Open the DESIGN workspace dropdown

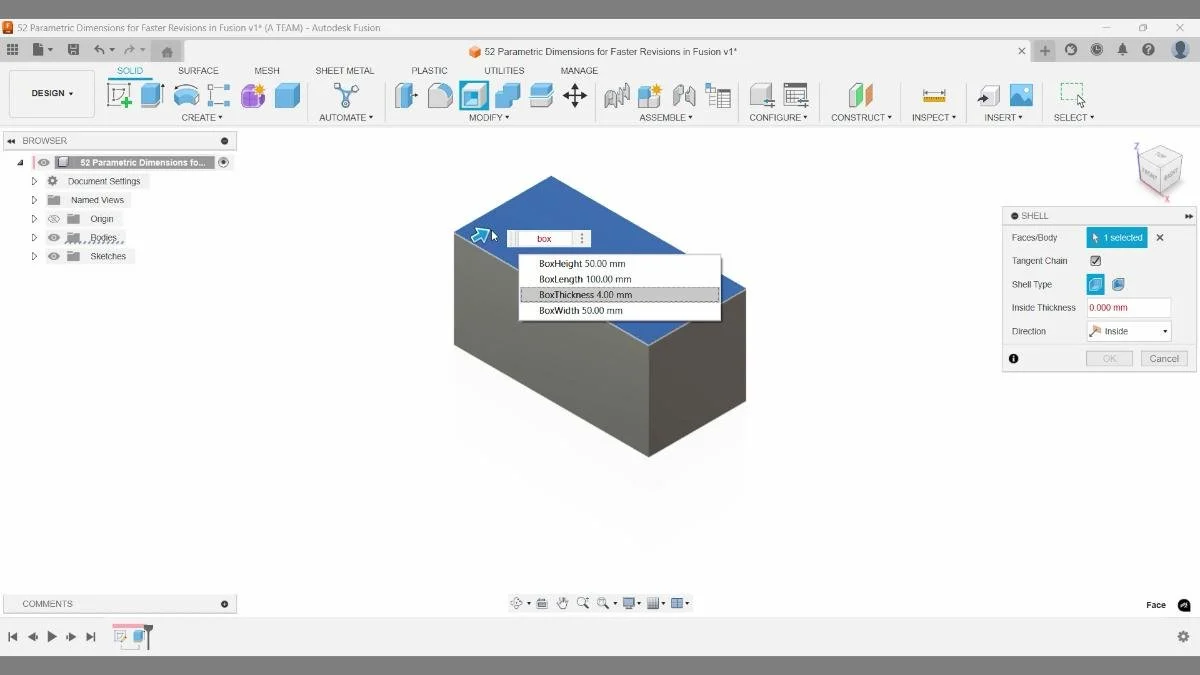click(x=51, y=93)
